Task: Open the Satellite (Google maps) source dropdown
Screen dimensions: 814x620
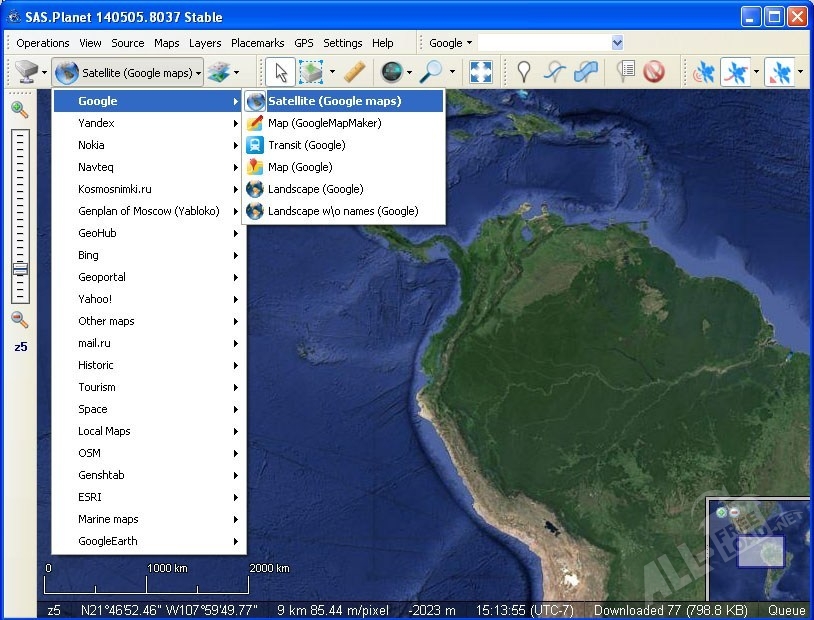Action: click(128, 72)
